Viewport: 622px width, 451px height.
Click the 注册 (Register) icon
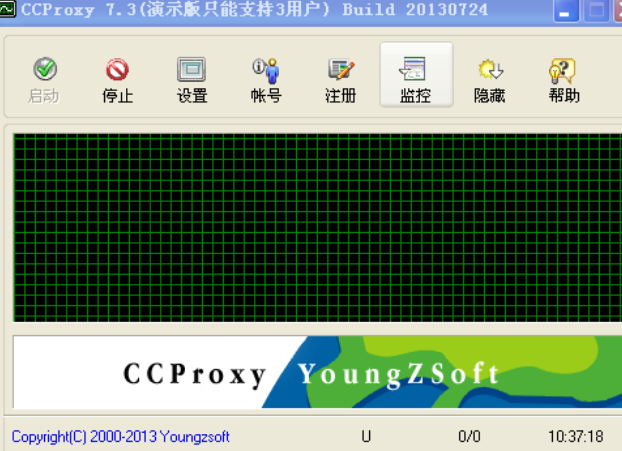click(341, 79)
